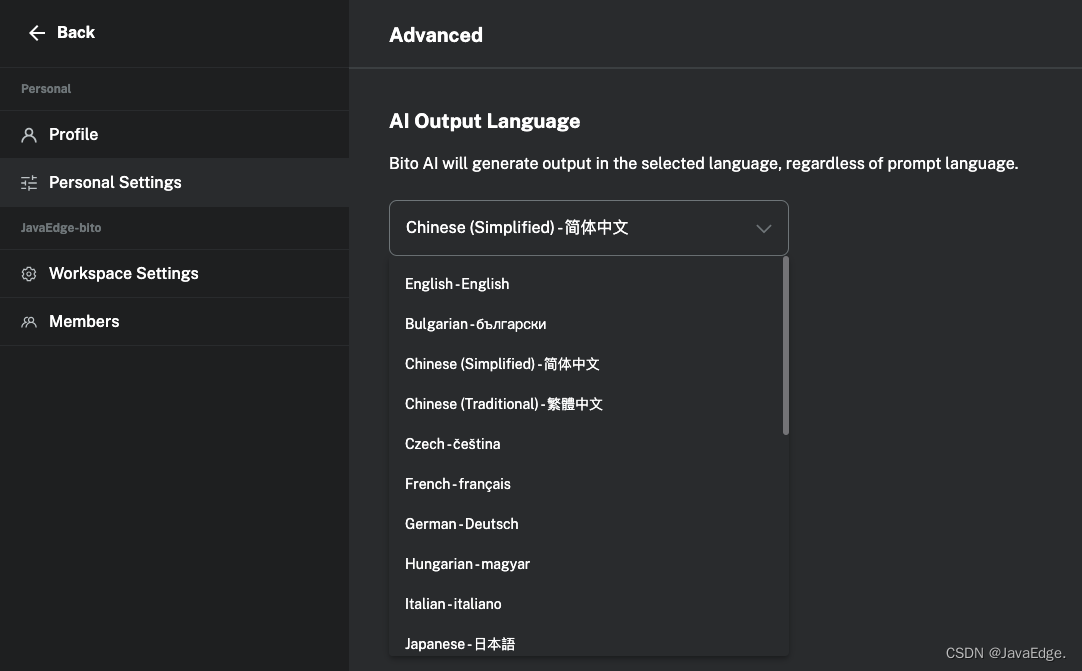Image resolution: width=1082 pixels, height=671 pixels.
Task: Choose Bulgarian language option
Action: 586,324
